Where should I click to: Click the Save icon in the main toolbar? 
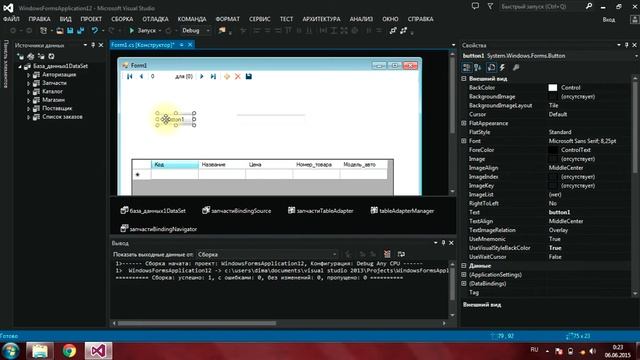click(70, 31)
